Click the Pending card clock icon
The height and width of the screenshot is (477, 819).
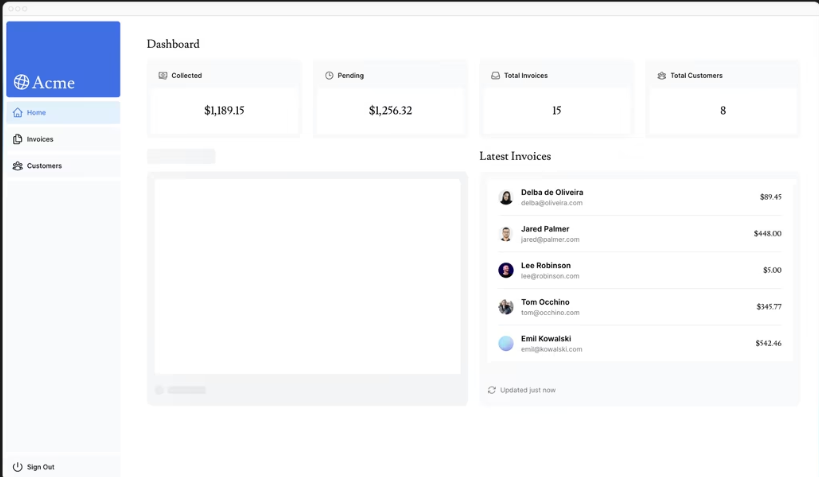[329, 75]
